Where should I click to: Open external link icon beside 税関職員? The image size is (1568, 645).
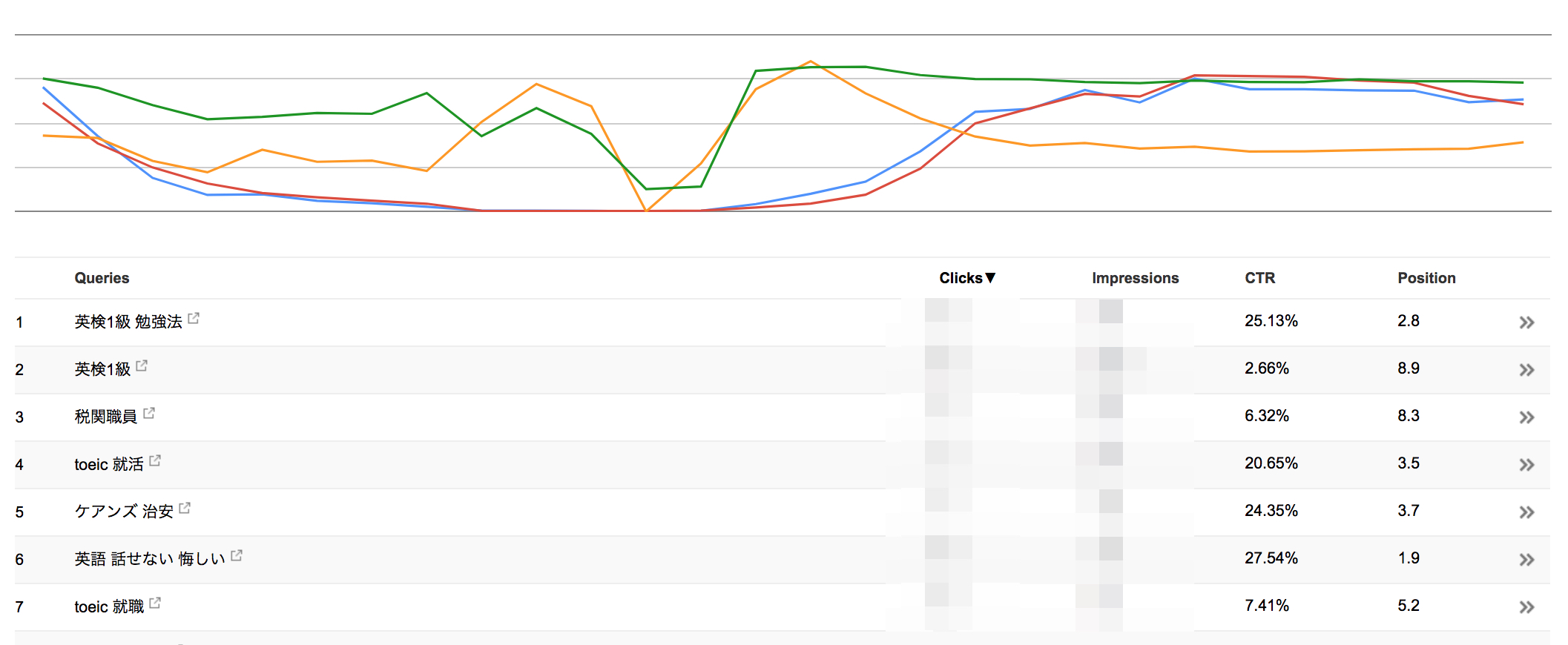click(149, 413)
